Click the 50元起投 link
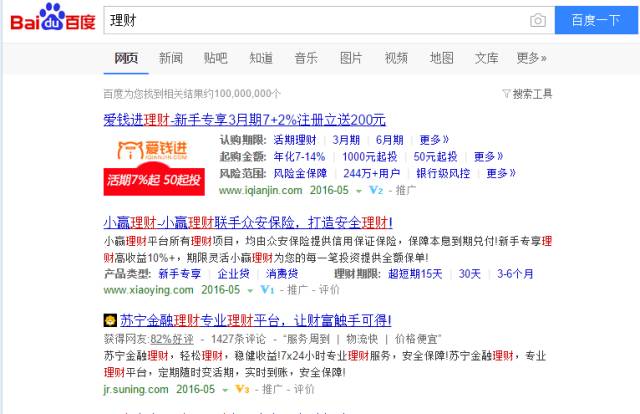 (x=435, y=157)
